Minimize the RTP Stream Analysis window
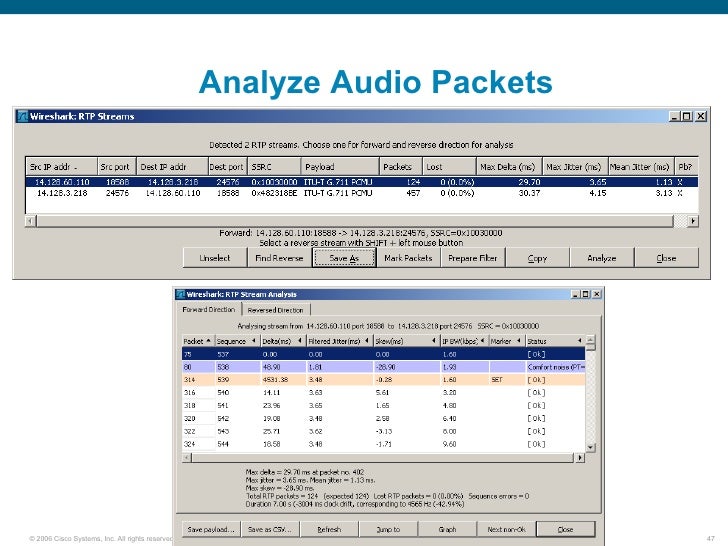 click(x=576, y=294)
